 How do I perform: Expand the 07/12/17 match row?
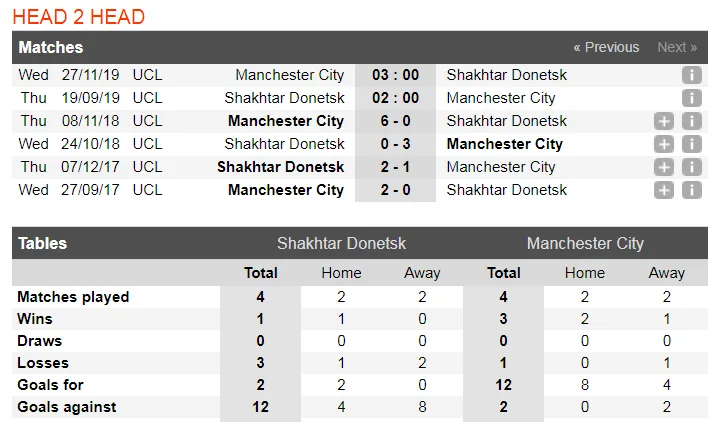[x=664, y=167]
